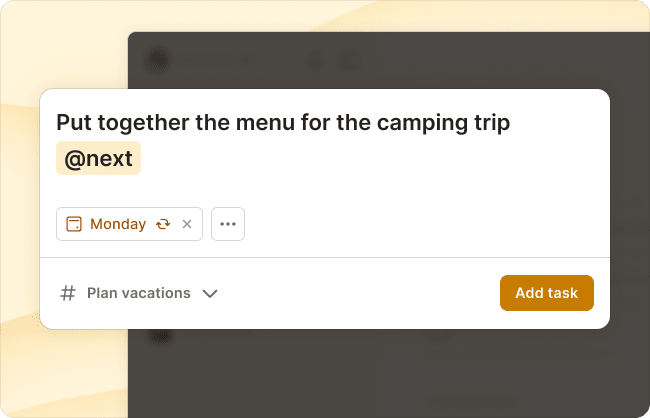Remove the Monday due date with X
This screenshot has height=418, width=650.
(187, 224)
